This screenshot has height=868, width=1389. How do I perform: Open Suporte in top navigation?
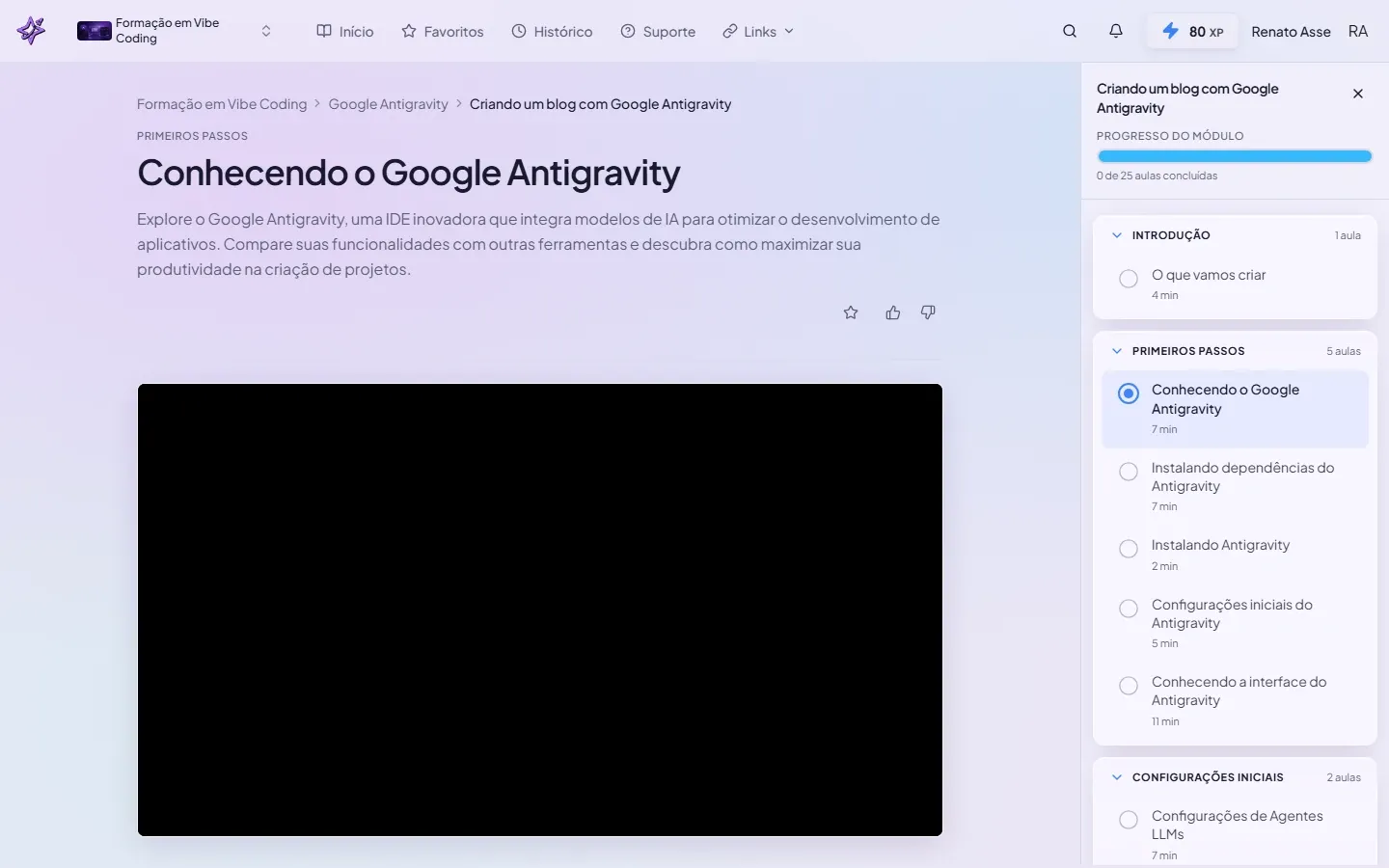658,31
